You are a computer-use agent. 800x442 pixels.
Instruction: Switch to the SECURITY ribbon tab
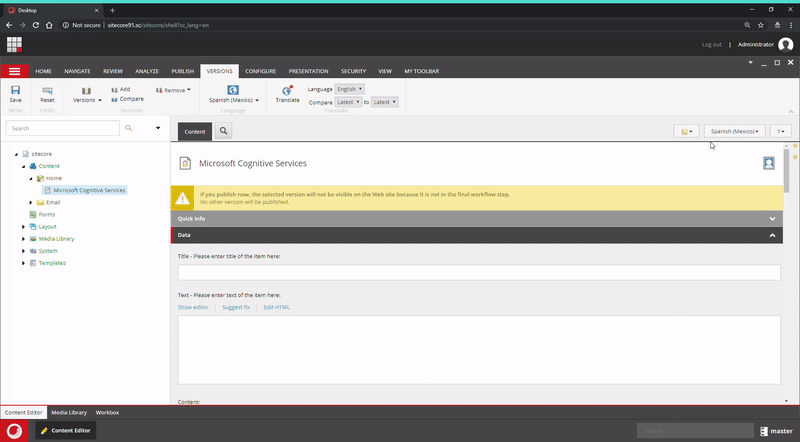354,71
